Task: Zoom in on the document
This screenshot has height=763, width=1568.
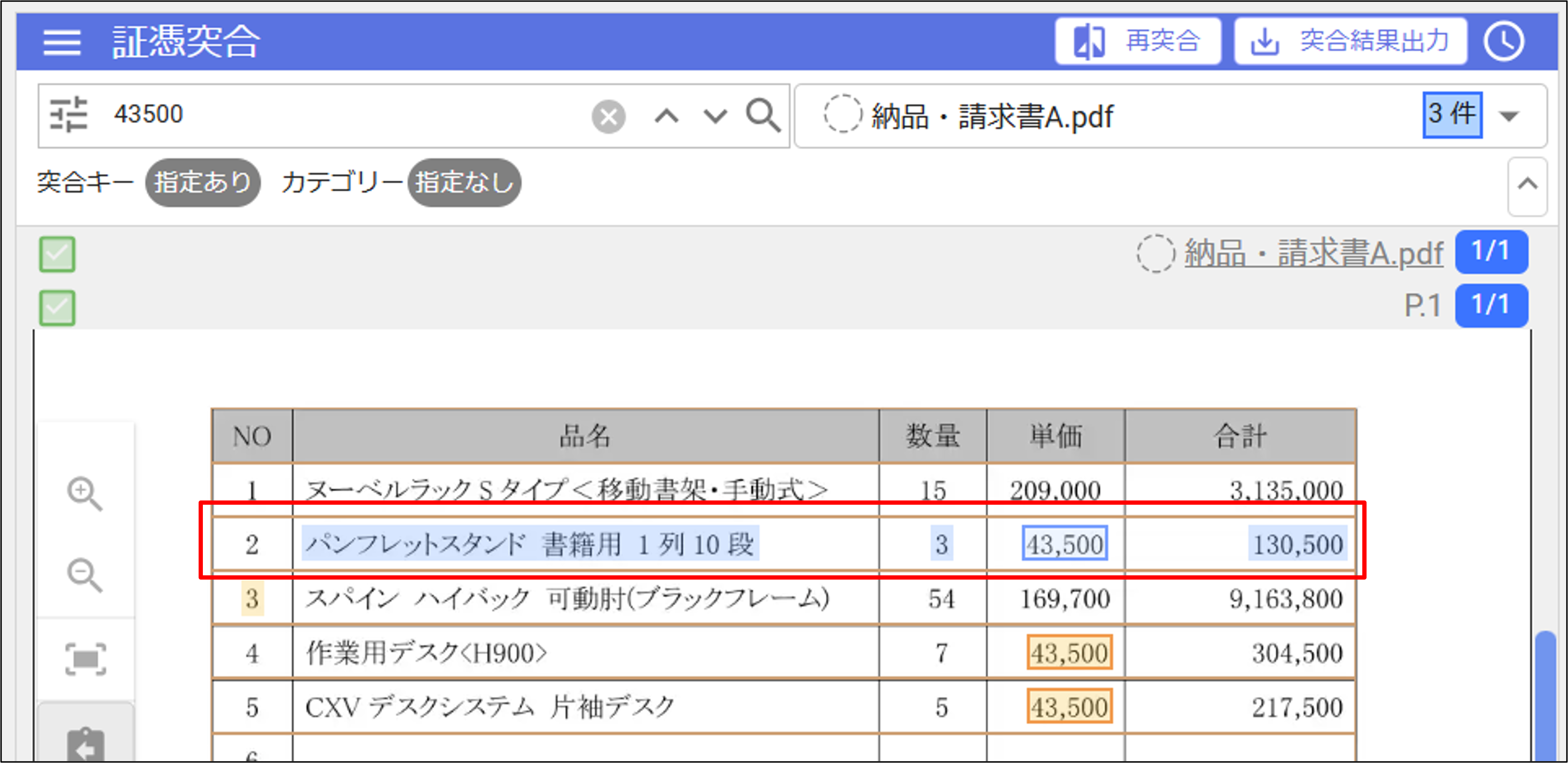Action: coord(84,494)
